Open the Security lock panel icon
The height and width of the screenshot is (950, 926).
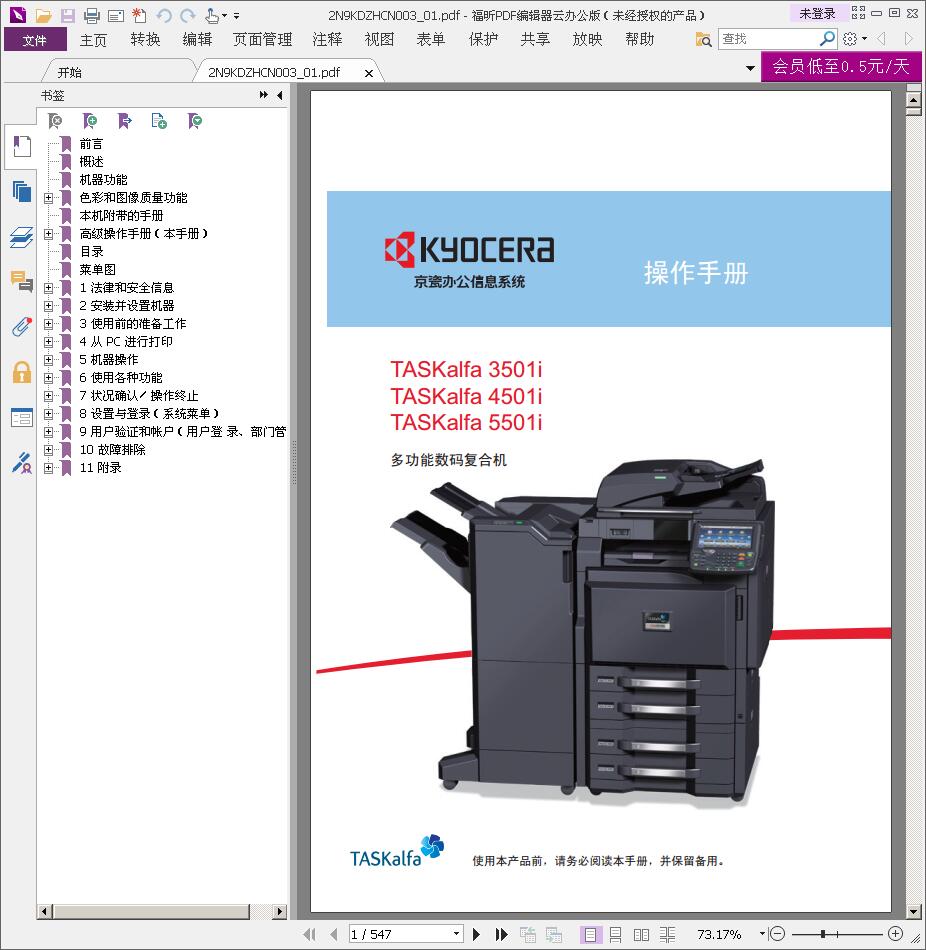click(x=22, y=372)
